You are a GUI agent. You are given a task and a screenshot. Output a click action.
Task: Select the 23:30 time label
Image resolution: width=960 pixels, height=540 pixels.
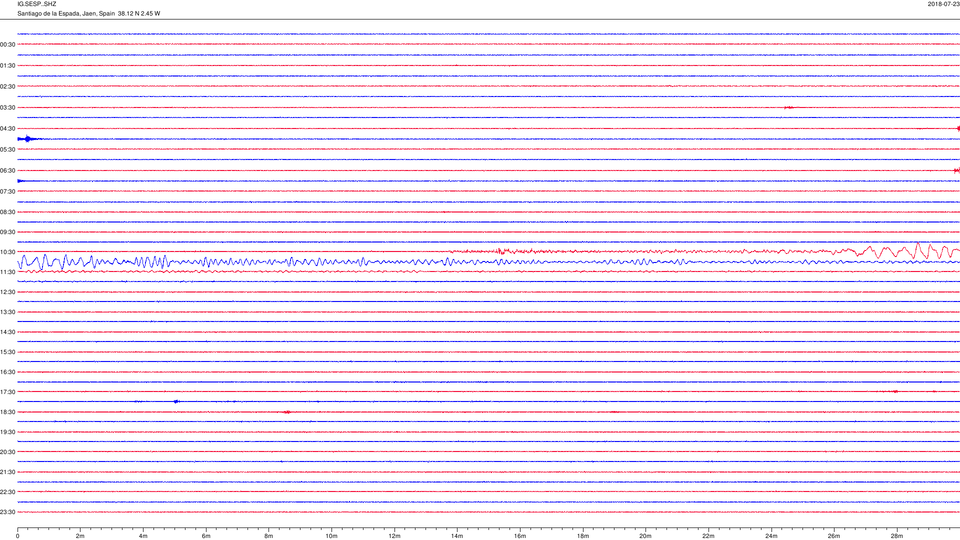coord(8,512)
